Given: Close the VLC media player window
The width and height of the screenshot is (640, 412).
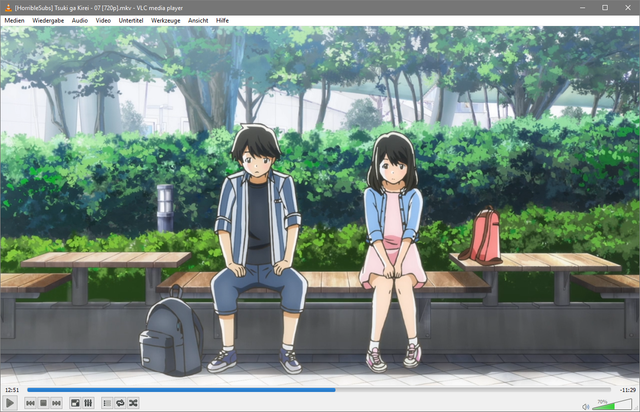Looking at the screenshot, I should click(628, 7).
